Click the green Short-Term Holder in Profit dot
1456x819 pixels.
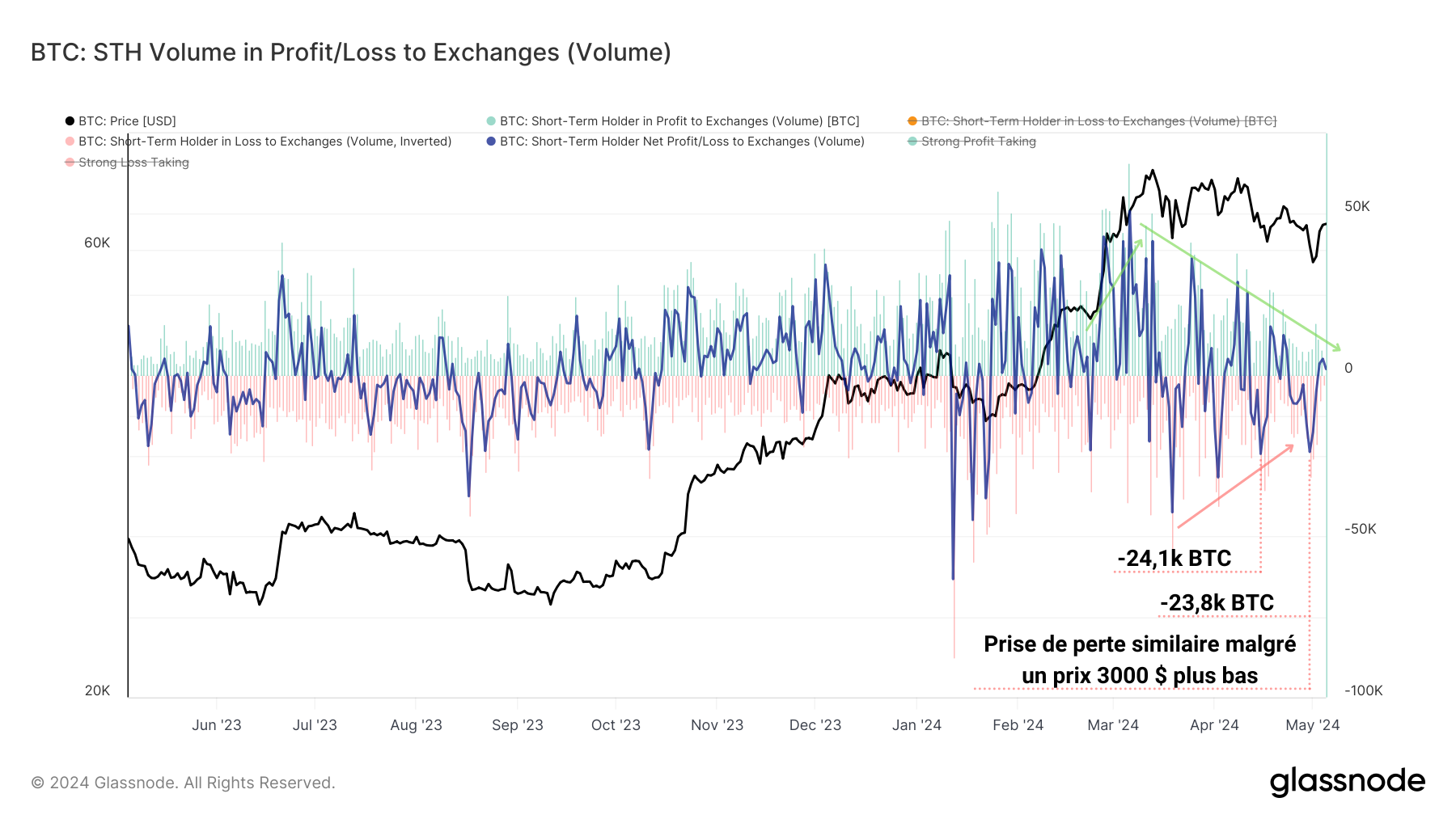click(491, 121)
